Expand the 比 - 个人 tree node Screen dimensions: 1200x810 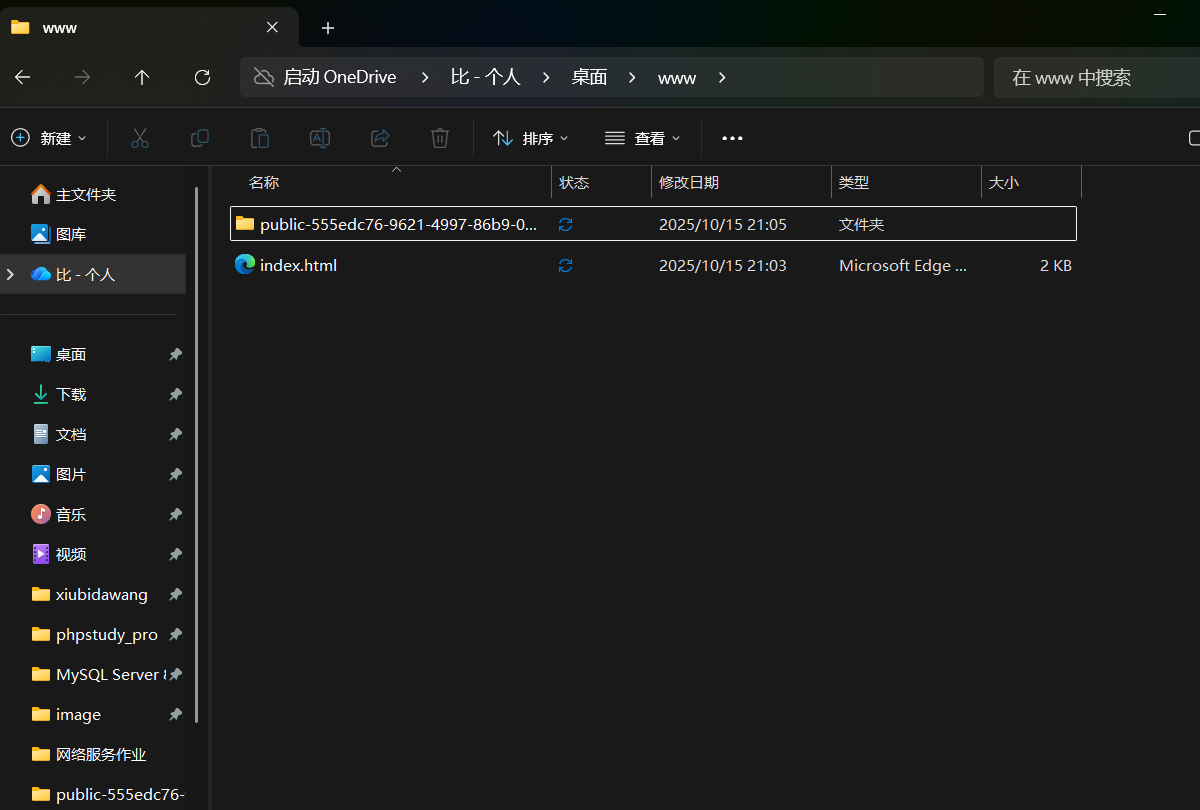11,274
